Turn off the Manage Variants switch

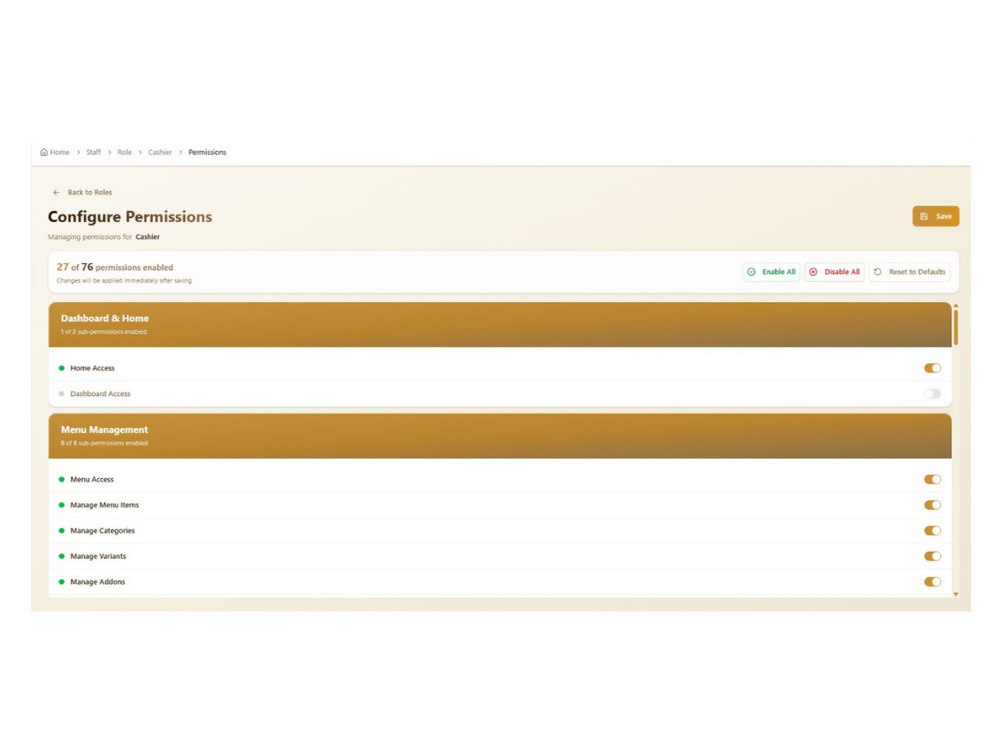(x=932, y=556)
